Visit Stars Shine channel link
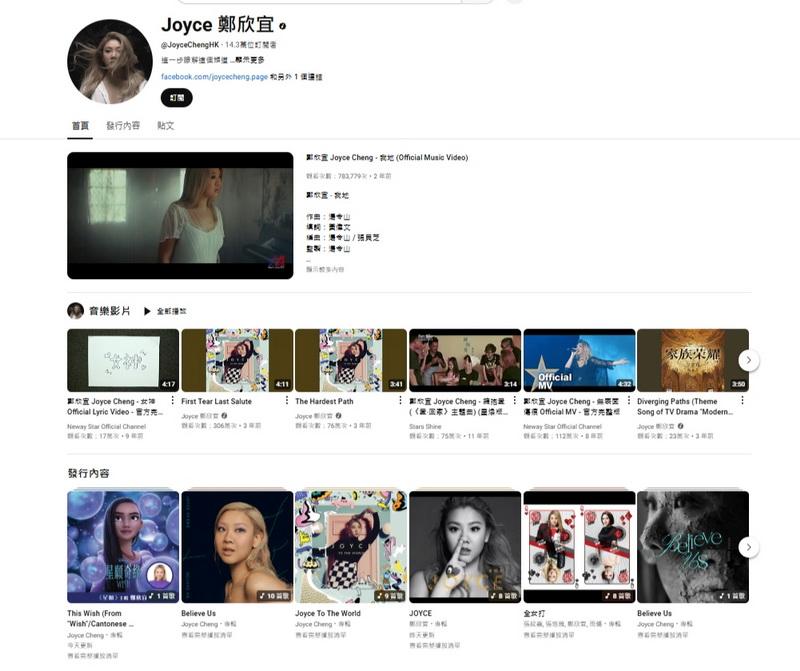The image size is (800, 671). [425, 427]
